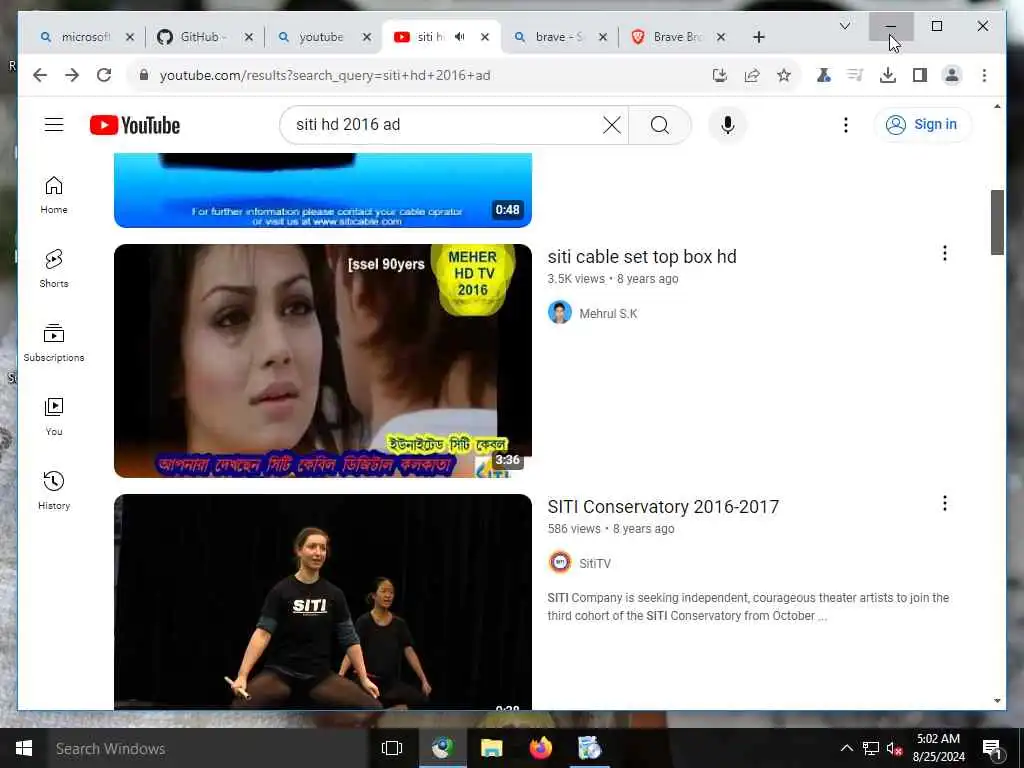Switch to the Brave Browser tab

tap(677, 37)
